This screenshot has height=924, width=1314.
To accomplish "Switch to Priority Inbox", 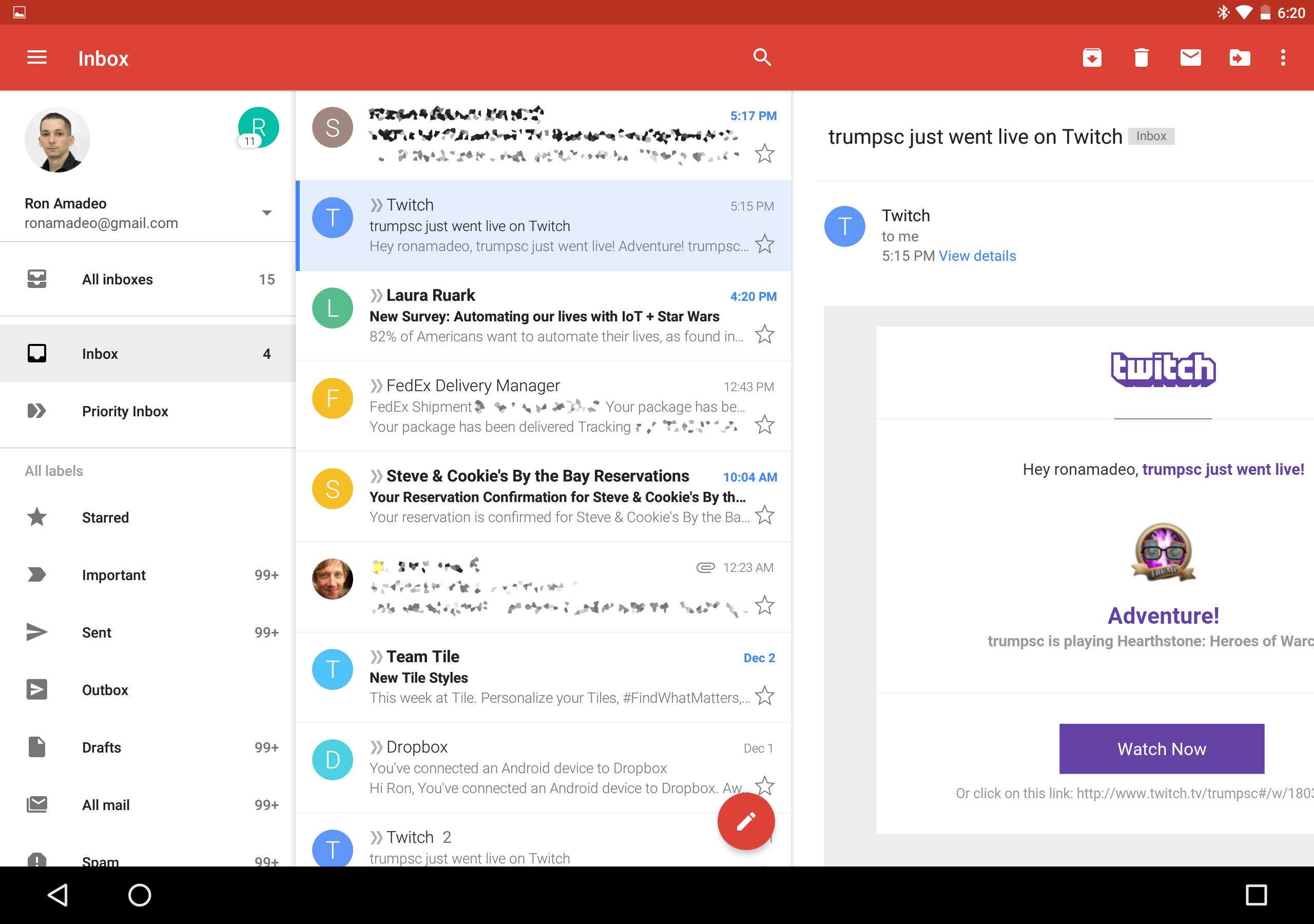I will 125,411.
